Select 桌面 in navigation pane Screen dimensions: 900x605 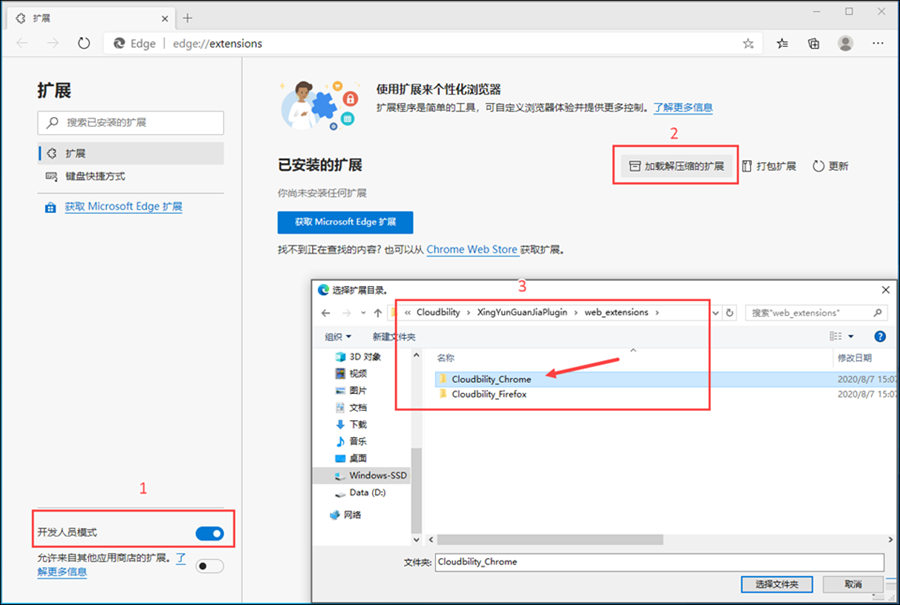(x=351, y=458)
